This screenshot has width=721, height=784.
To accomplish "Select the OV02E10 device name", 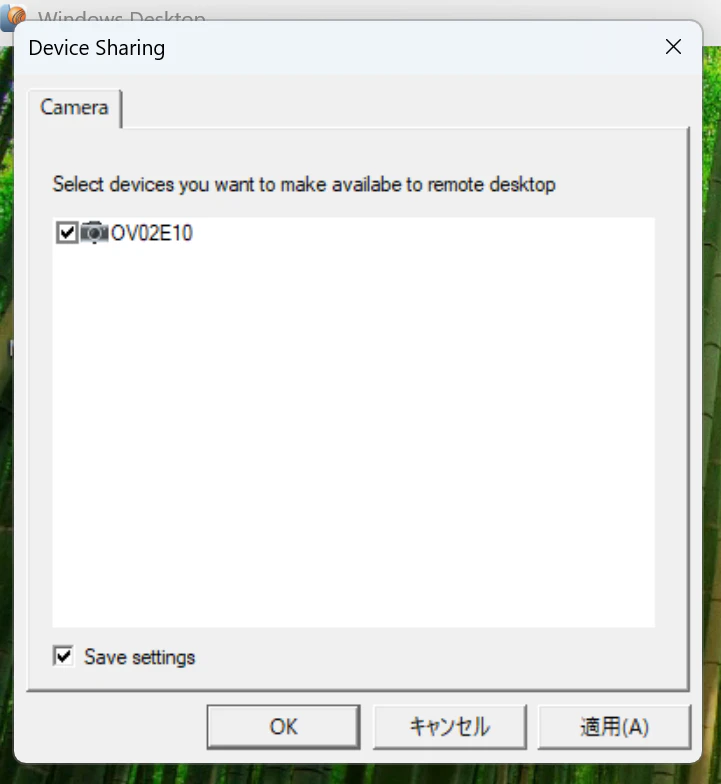I will (x=152, y=233).
